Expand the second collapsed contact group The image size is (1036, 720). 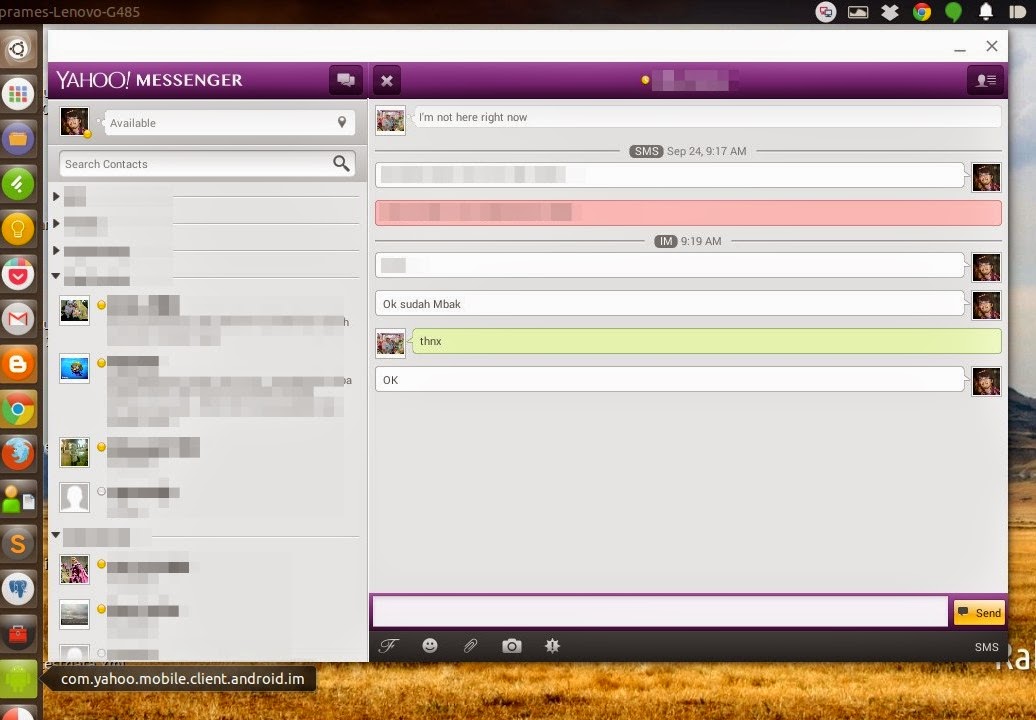pyautogui.click(x=56, y=223)
